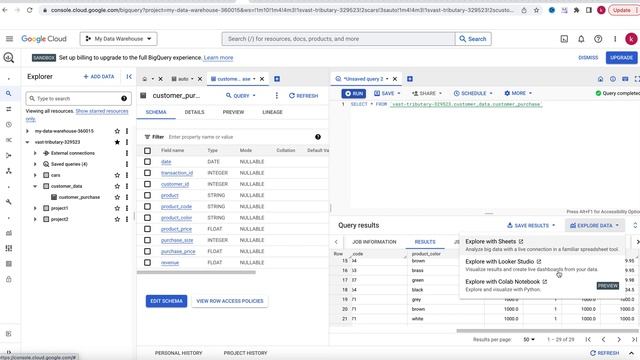Viewport: 640px width, 360px height.
Task: Go to the next results page
Action: pos(619,340)
